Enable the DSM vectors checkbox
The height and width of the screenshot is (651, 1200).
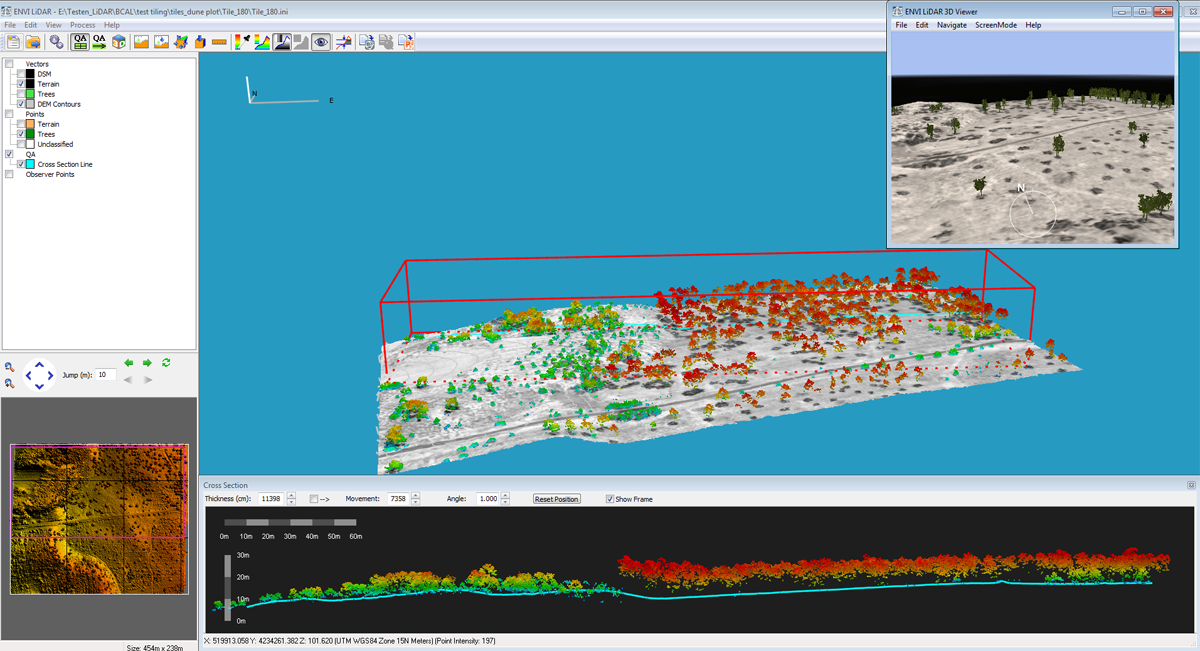point(21,74)
